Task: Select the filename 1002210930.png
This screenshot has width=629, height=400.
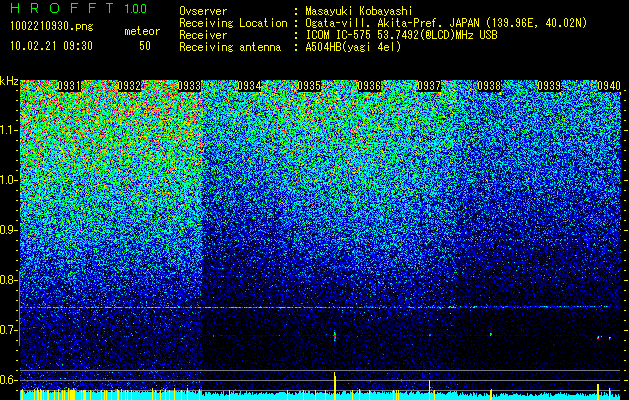Action: point(52,26)
